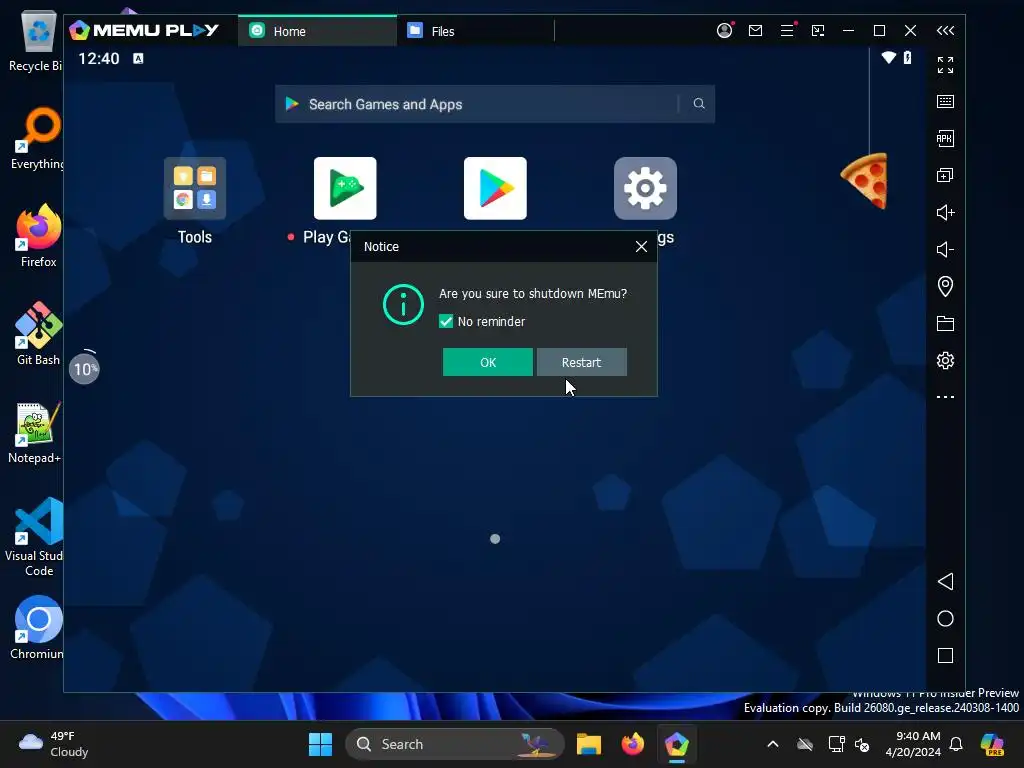Viewport: 1024px width, 768px height.
Task: Open the Android Settings app
Action: 645,188
